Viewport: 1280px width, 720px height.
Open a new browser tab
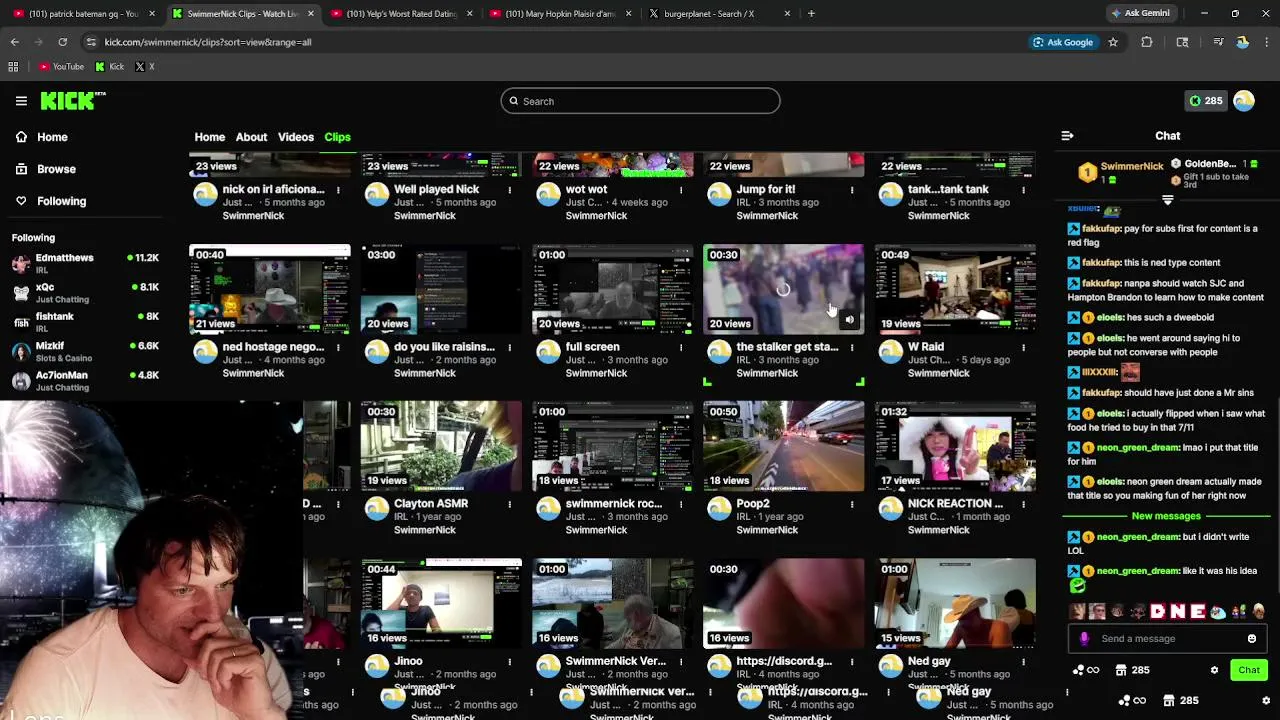(811, 14)
